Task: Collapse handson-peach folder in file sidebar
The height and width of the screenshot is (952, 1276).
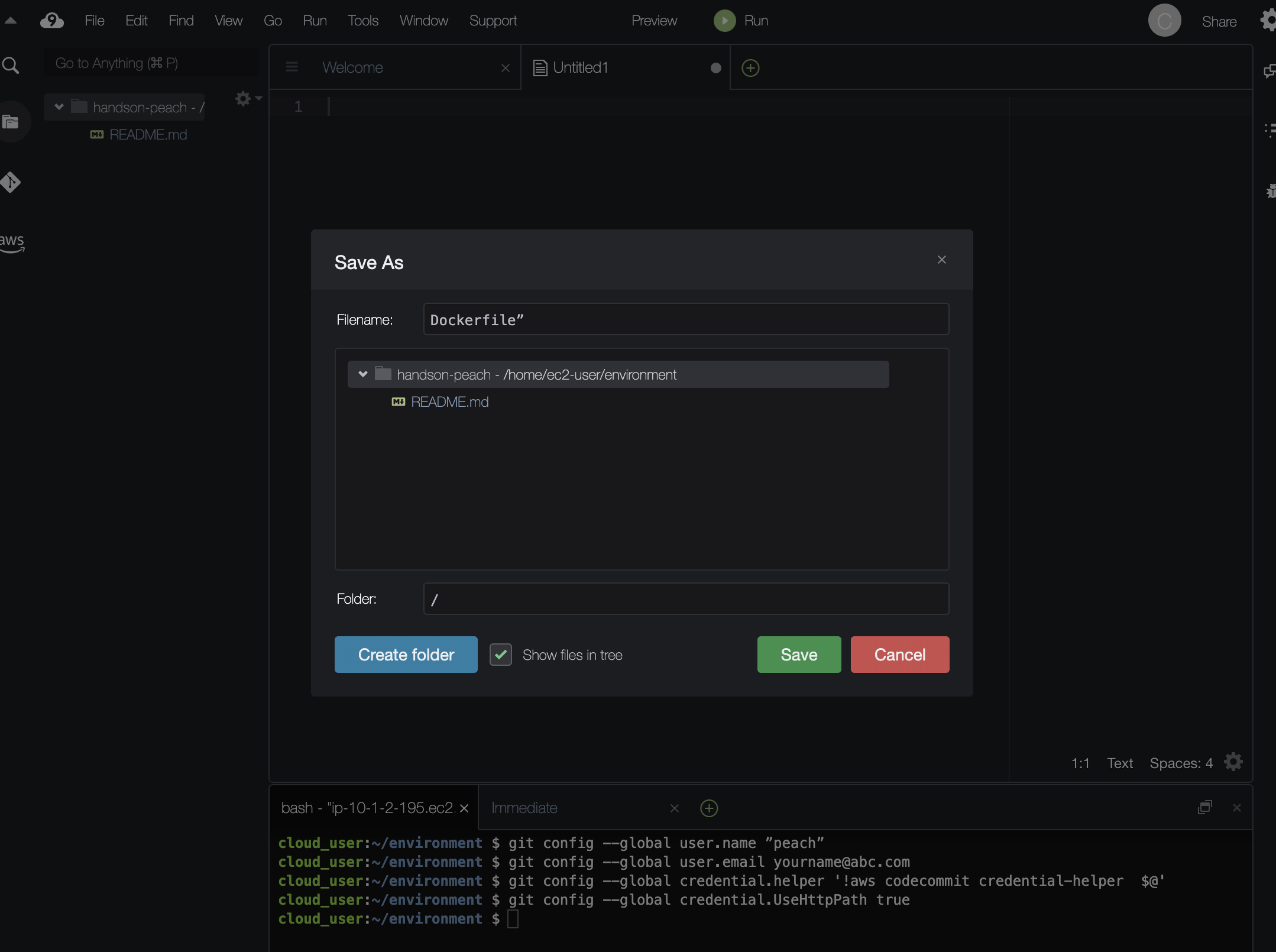Action: click(59, 107)
